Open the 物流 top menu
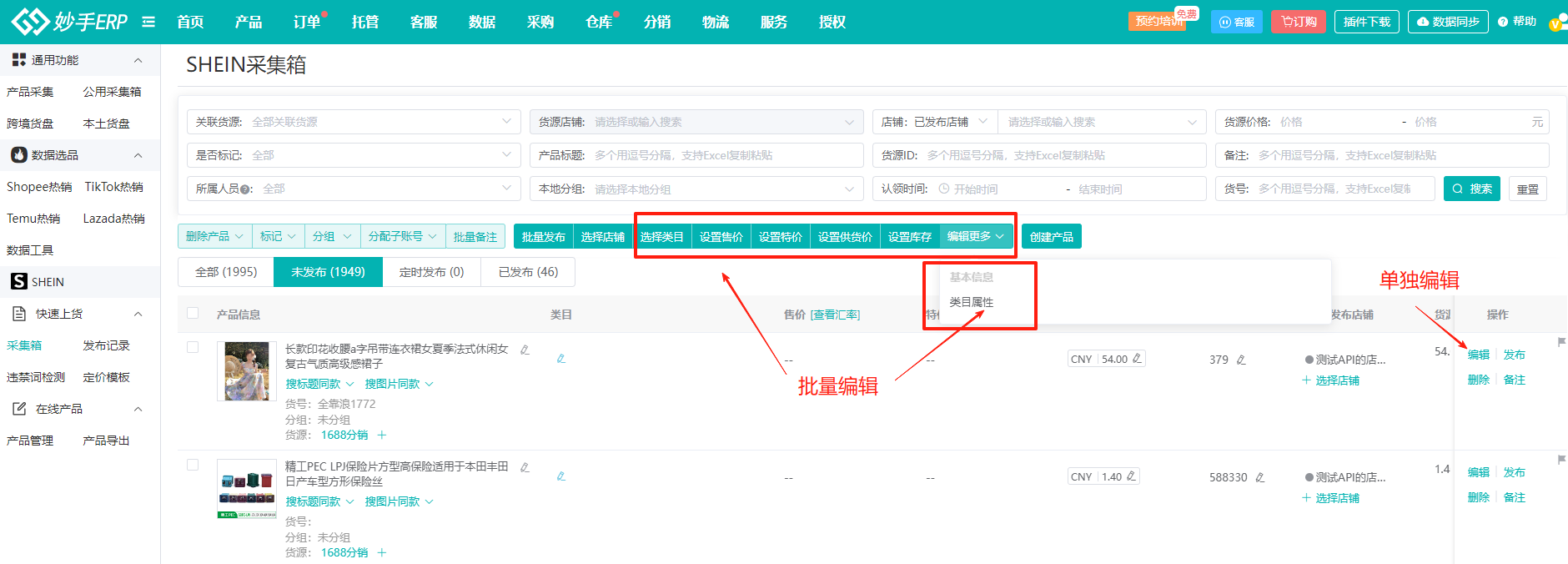The height and width of the screenshot is (564, 1568). click(716, 22)
